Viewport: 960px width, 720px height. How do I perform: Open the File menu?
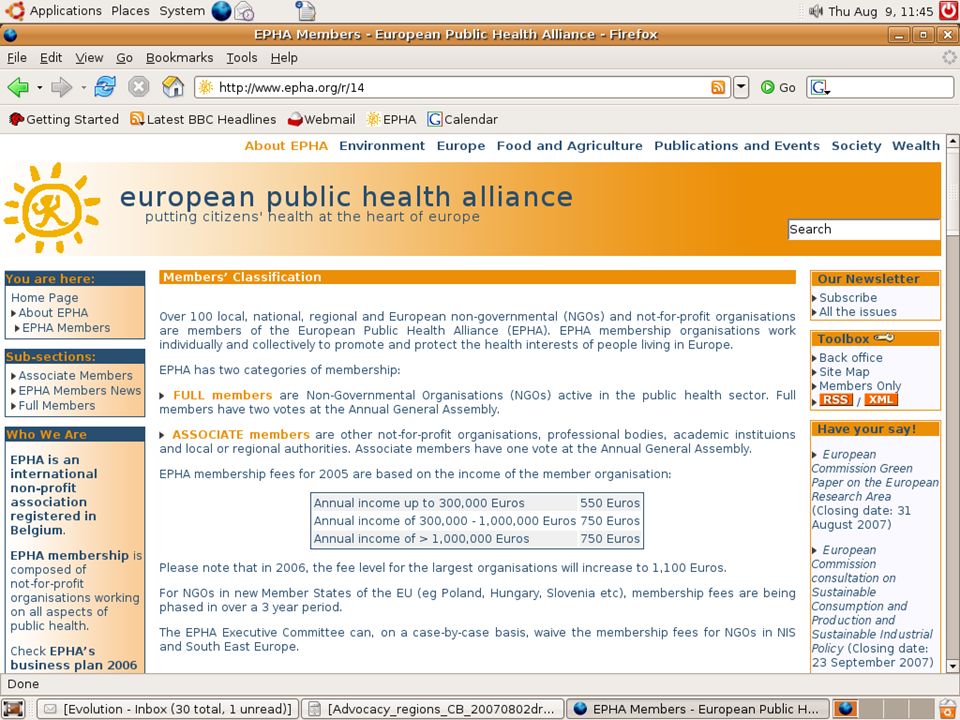coord(17,58)
